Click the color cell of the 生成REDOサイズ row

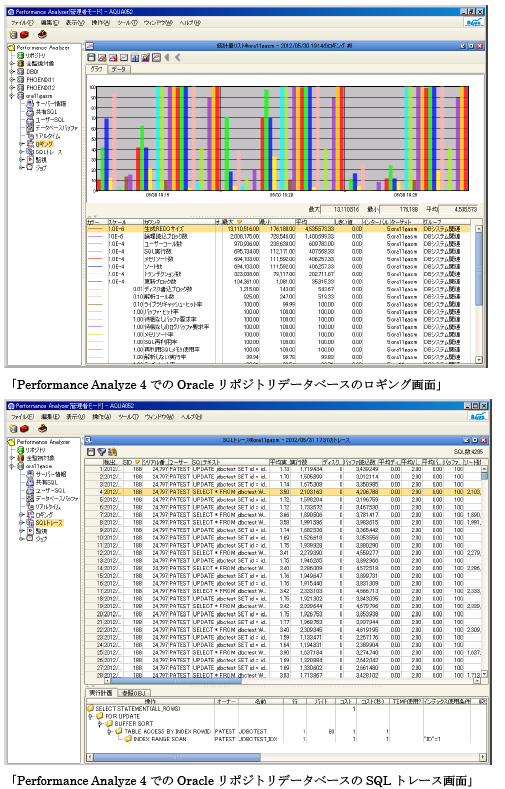pos(97,229)
